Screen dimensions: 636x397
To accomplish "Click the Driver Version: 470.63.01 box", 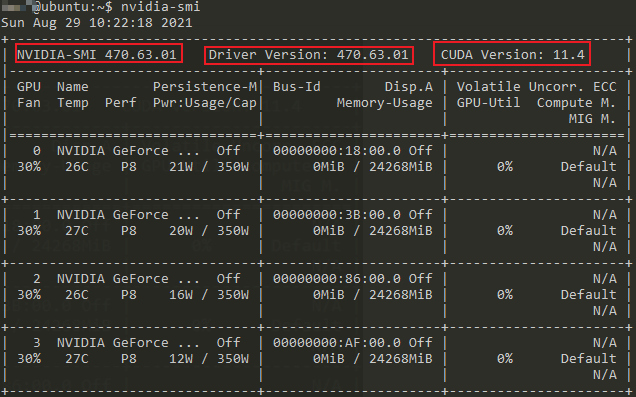I will tap(309, 55).
